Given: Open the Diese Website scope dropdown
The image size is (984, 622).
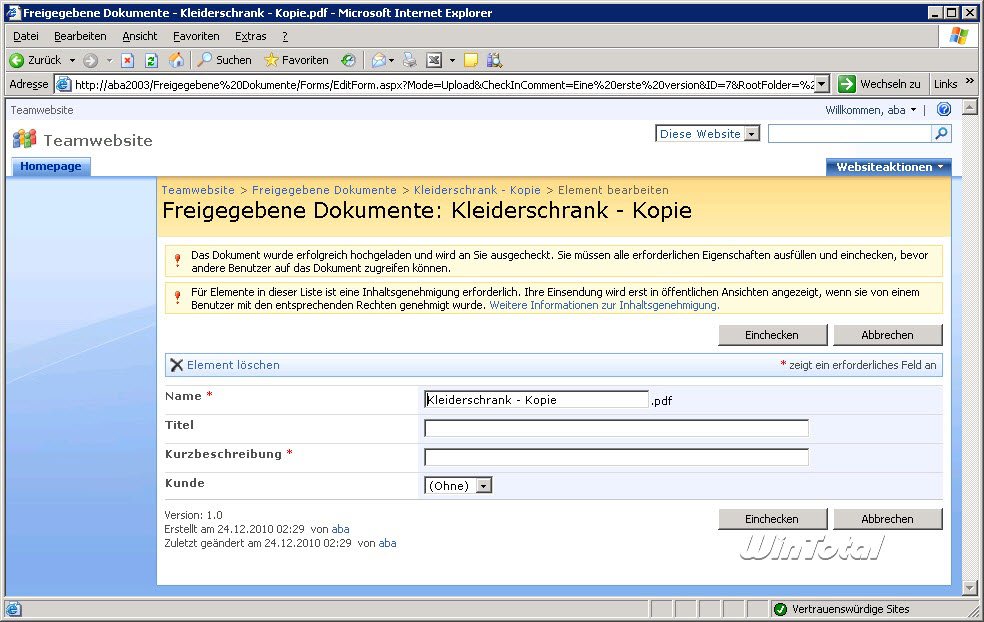Looking at the screenshot, I should tap(752, 134).
